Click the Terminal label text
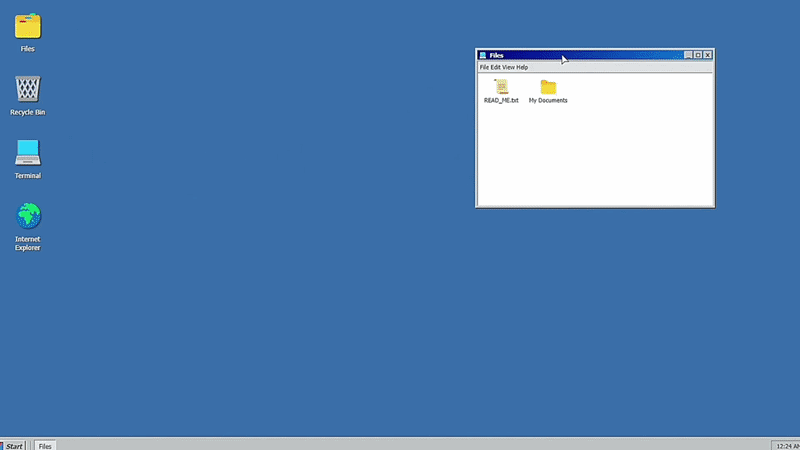 point(28,176)
